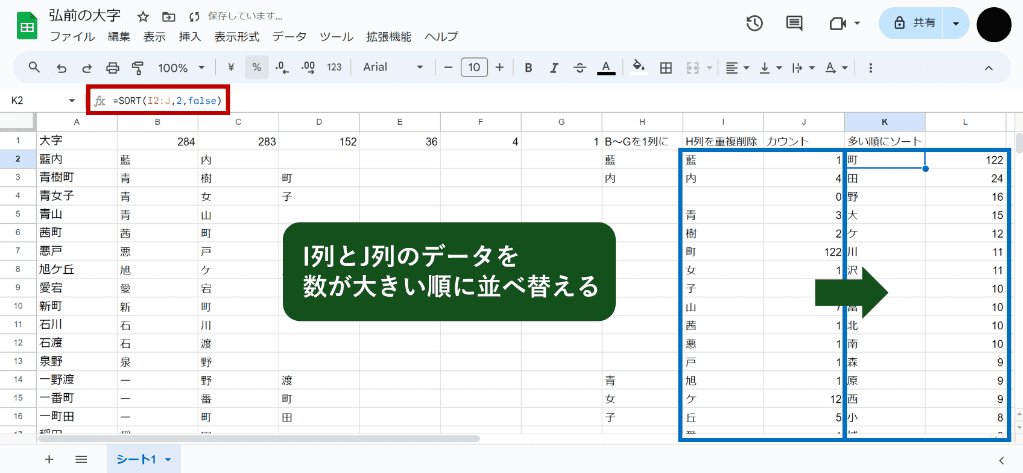Viewport: 1023px width, 473px height.
Task: Open the 編集 menu
Action: pyautogui.click(x=119, y=37)
